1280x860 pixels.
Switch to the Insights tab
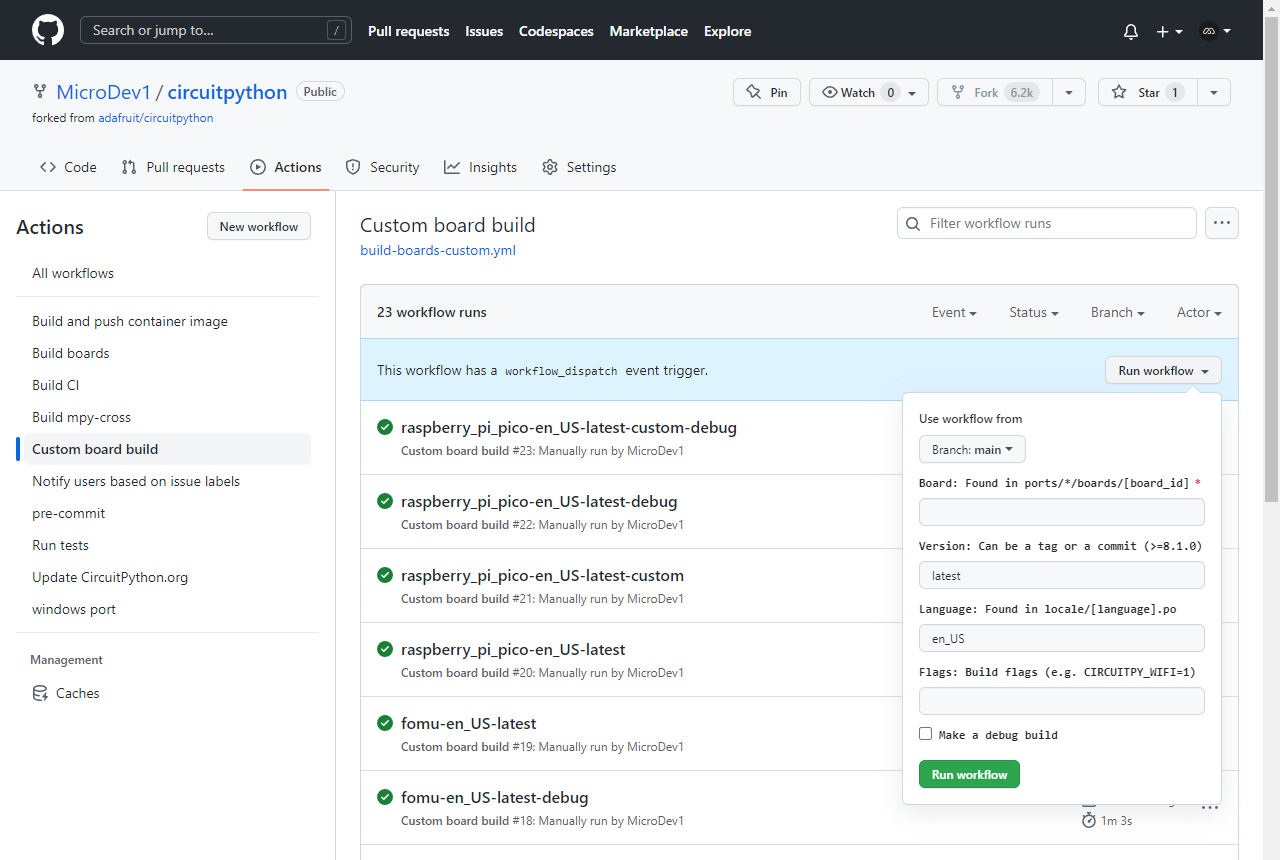pos(480,167)
